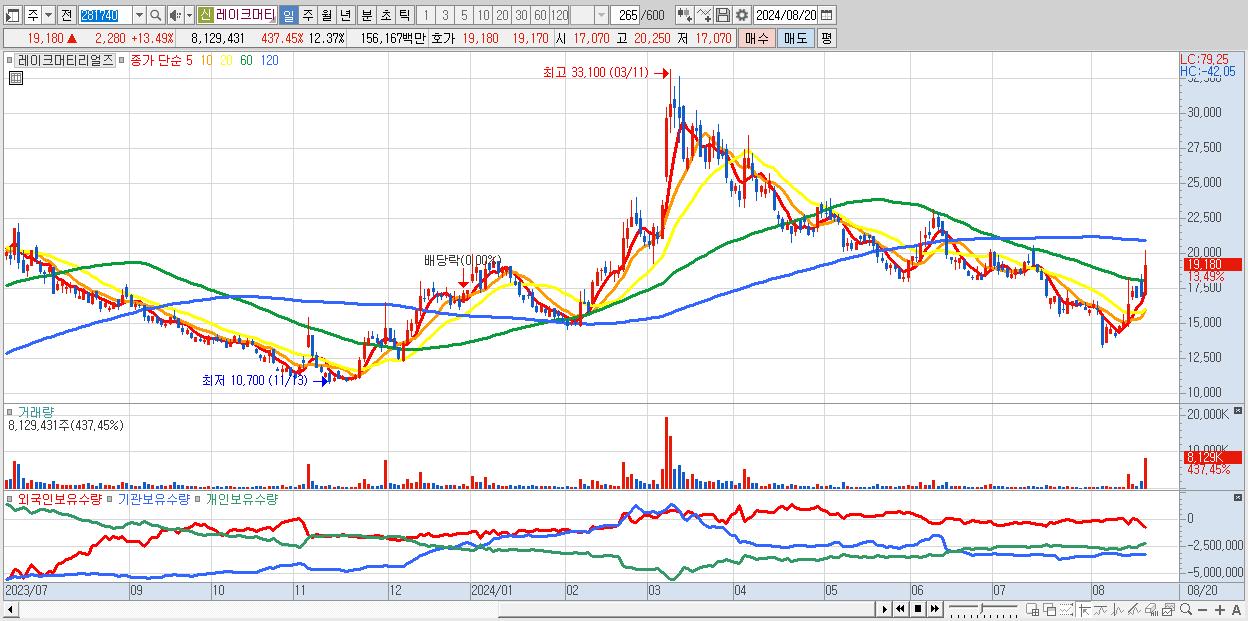Image resolution: width=1248 pixels, height=621 pixels.
Task: Choose the 20 interval preset button
Action: coord(502,15)
